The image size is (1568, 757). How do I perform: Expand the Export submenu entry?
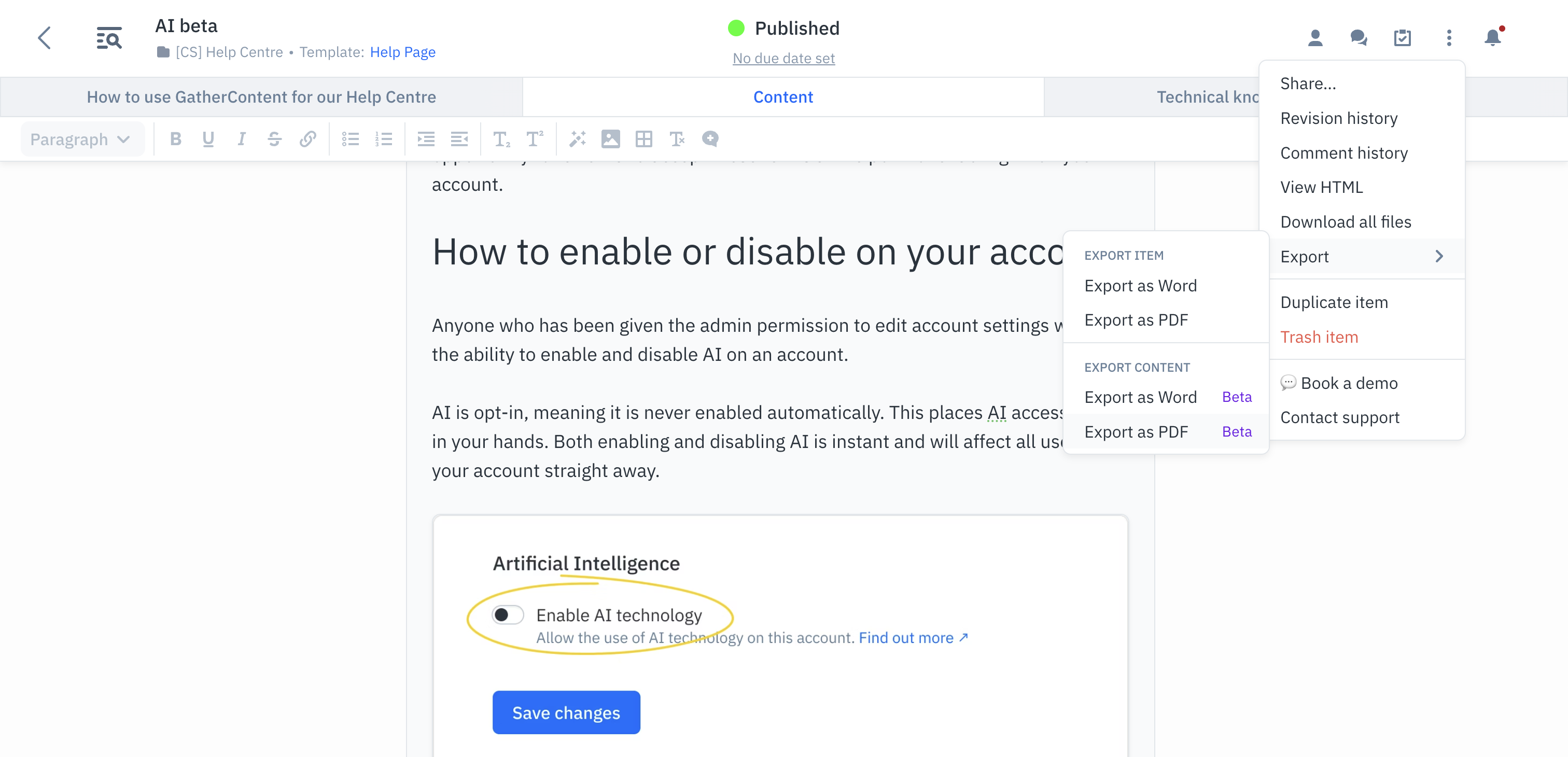tap(1362, 256)
